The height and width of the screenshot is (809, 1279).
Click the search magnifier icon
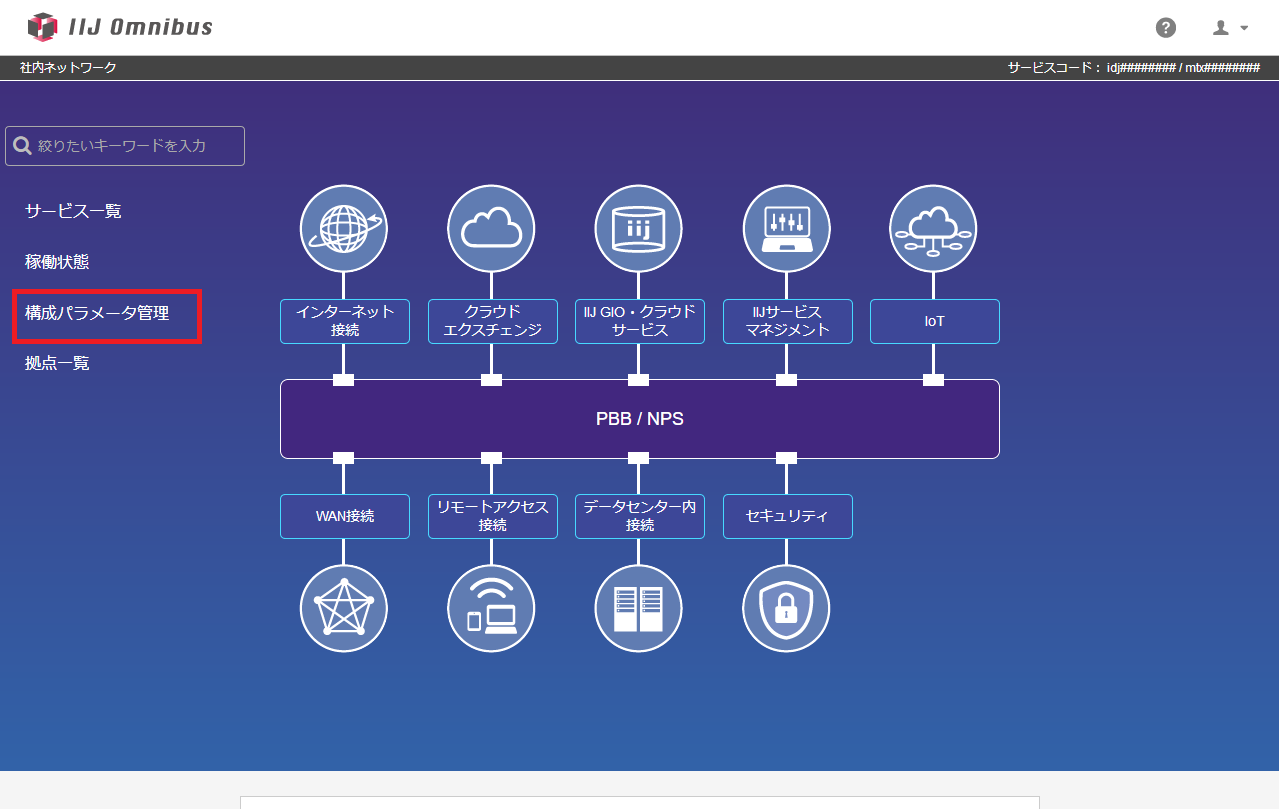pos(22,146)
